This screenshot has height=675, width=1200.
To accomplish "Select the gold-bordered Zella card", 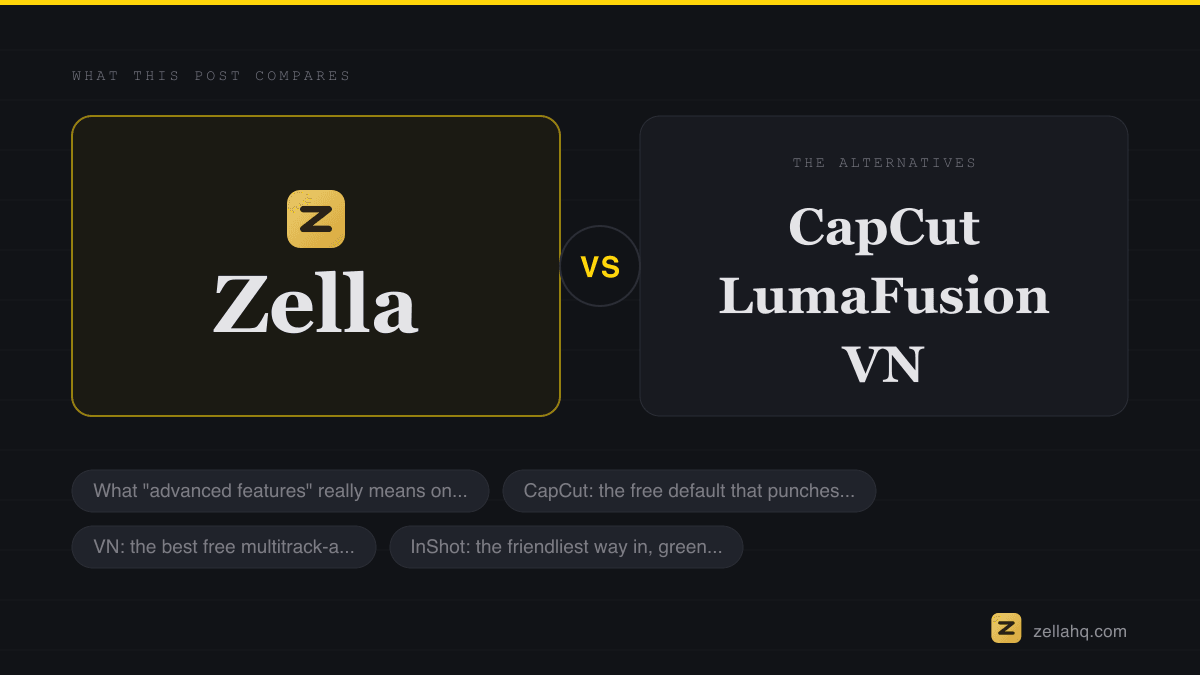I will click(316, 266).
